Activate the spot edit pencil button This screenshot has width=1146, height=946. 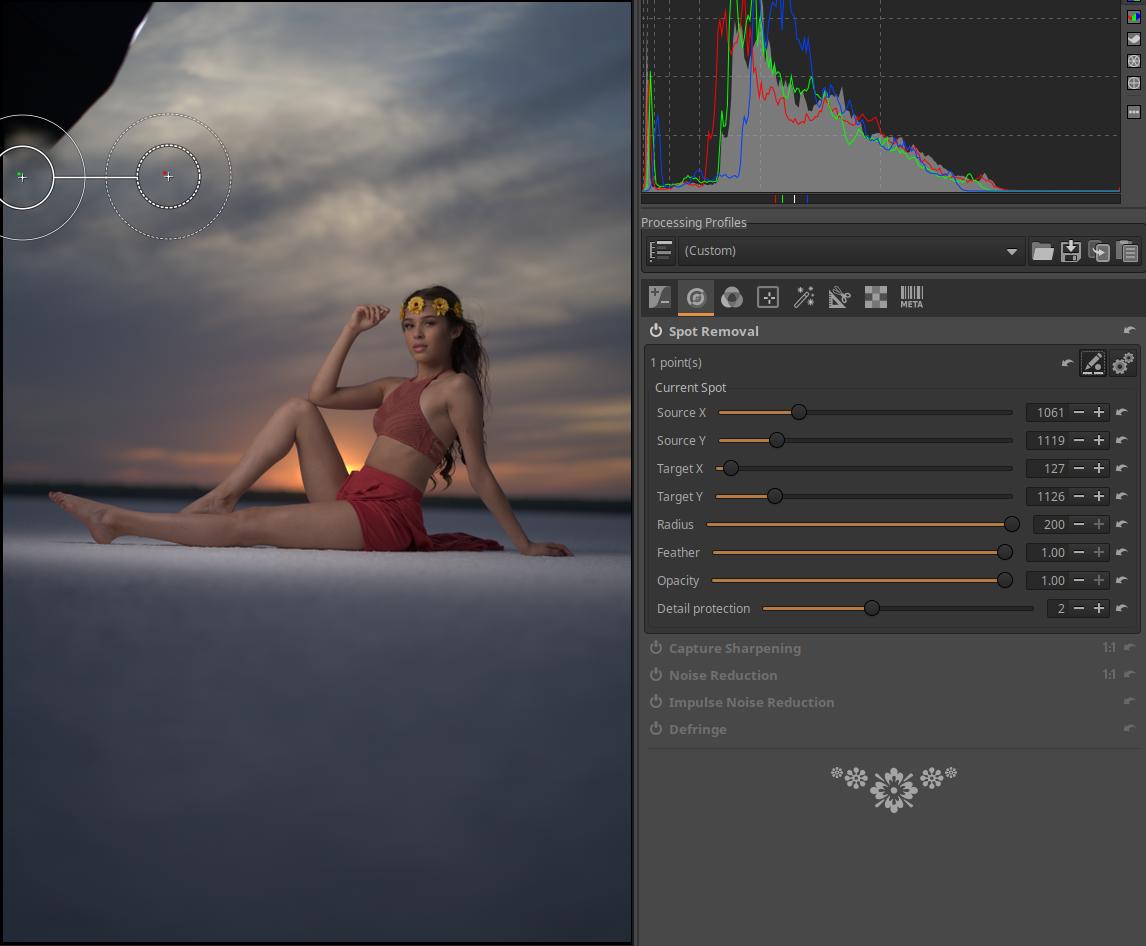pyautogui.click(x=1093, y=363)
